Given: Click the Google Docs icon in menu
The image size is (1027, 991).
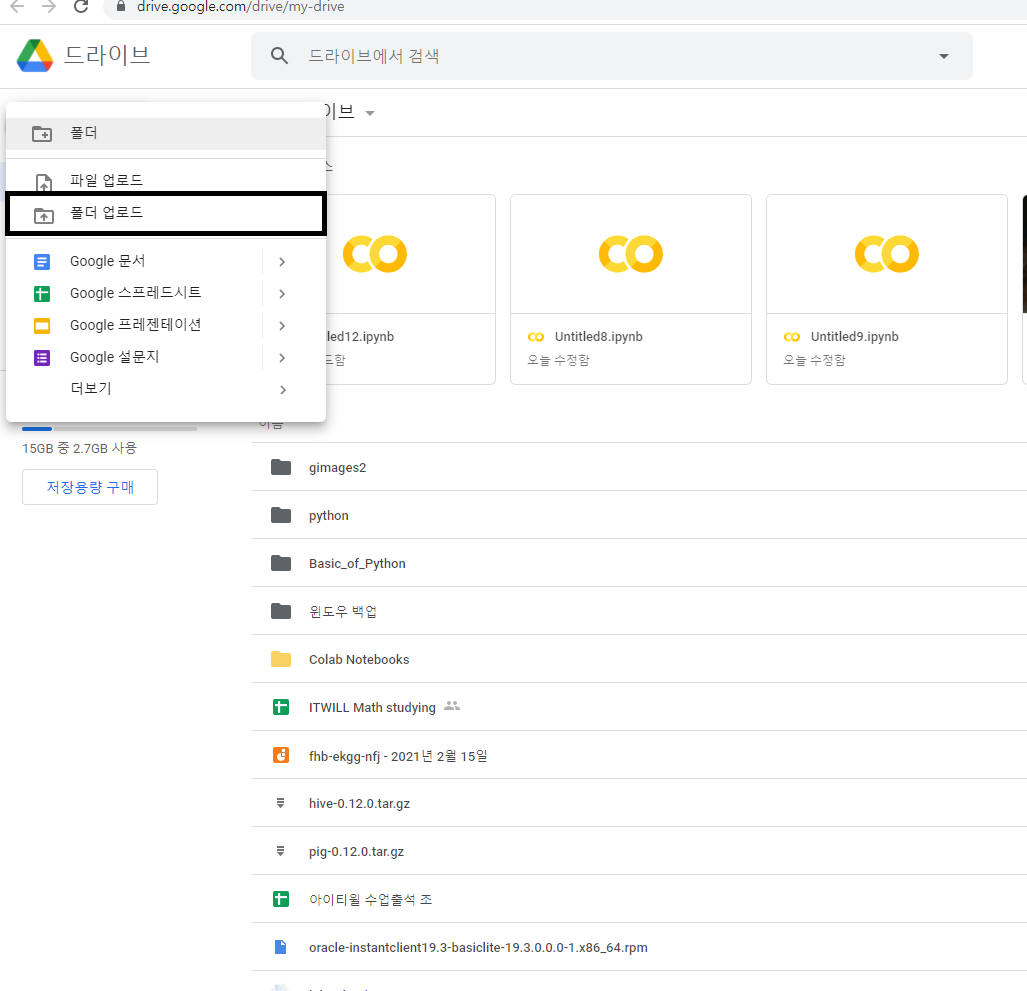Looking at the screenshot, I should (x=42, y=261).
